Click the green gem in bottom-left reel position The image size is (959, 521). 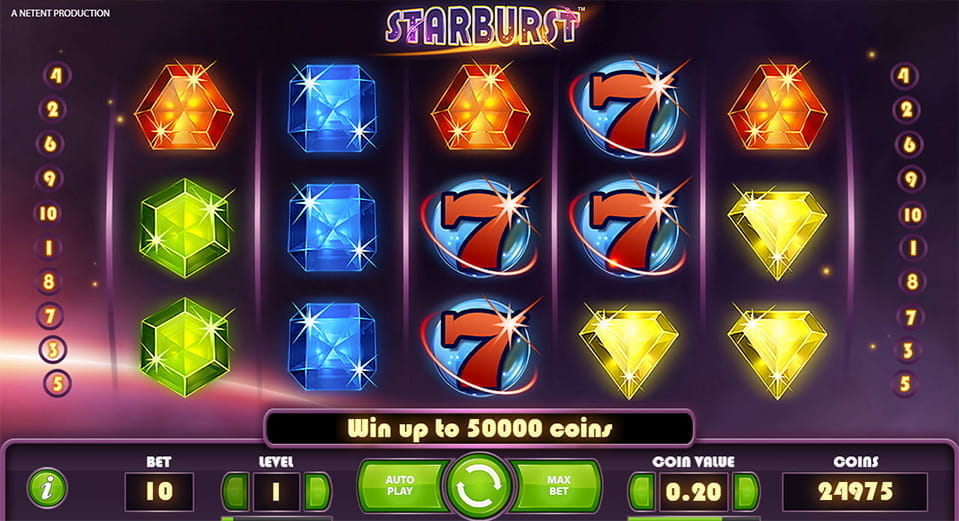tap(185, 347)
